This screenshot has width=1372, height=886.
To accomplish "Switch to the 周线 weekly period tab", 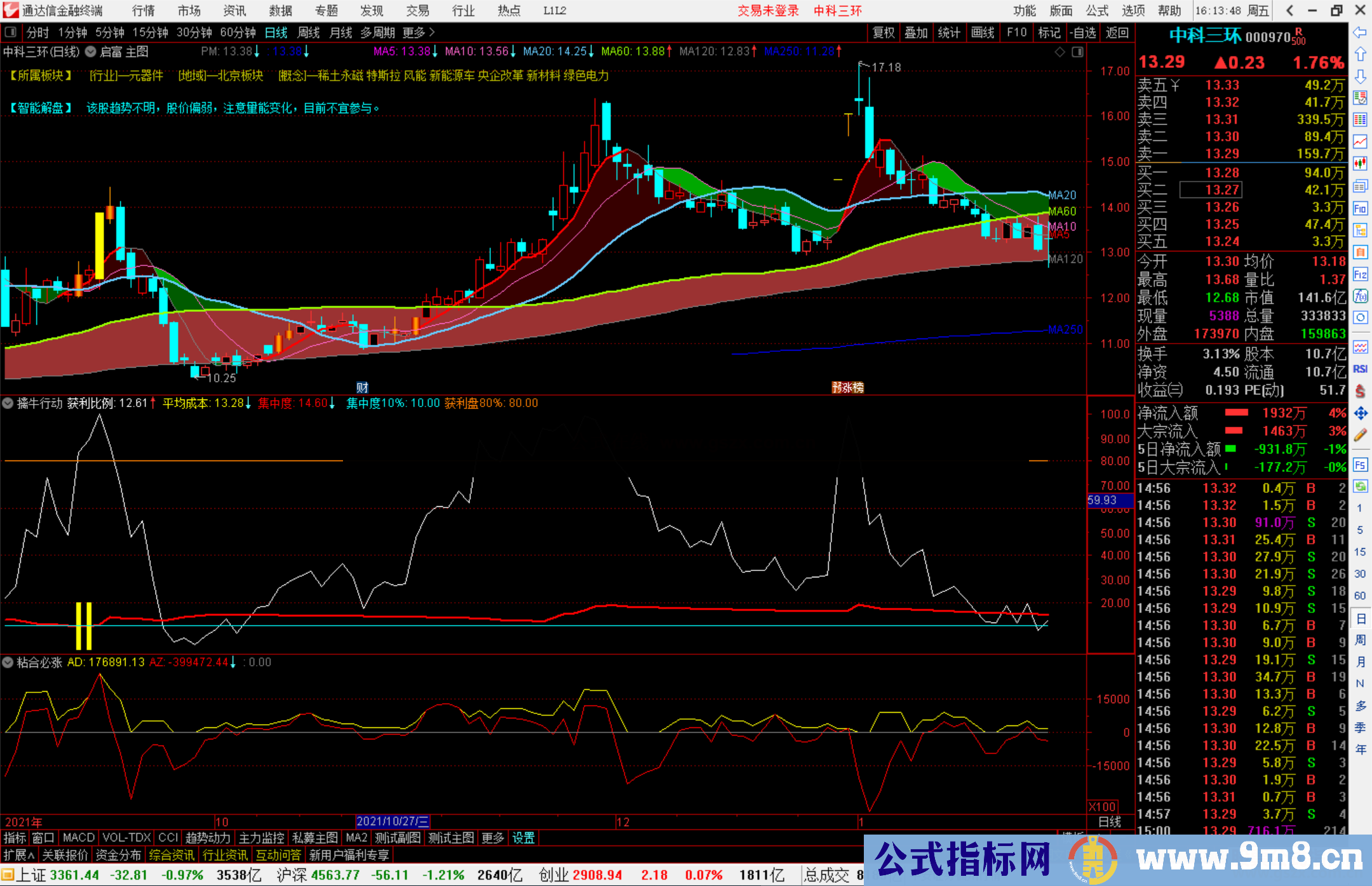I will (308, 32).
